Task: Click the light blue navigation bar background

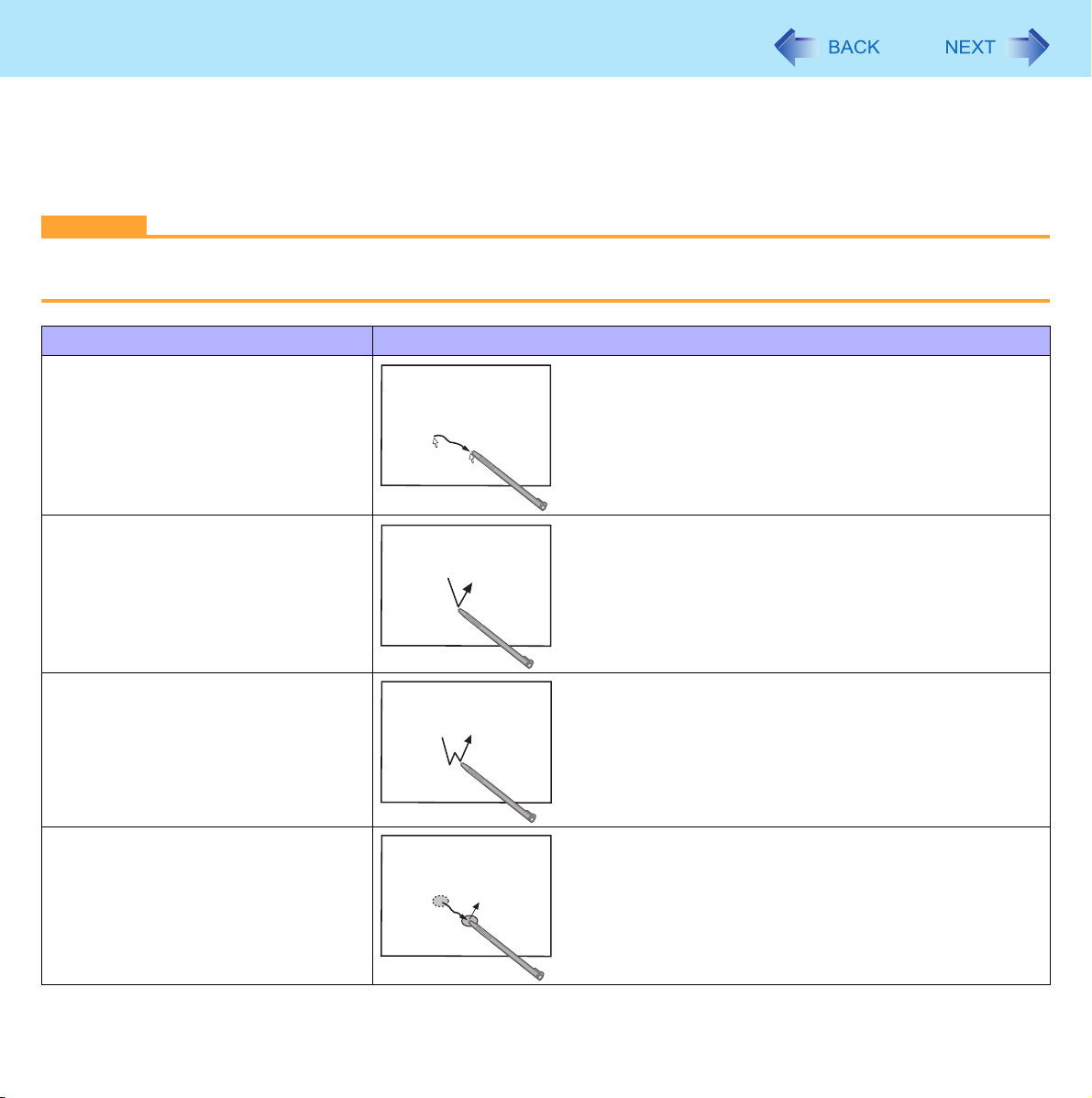Action: 385,39
